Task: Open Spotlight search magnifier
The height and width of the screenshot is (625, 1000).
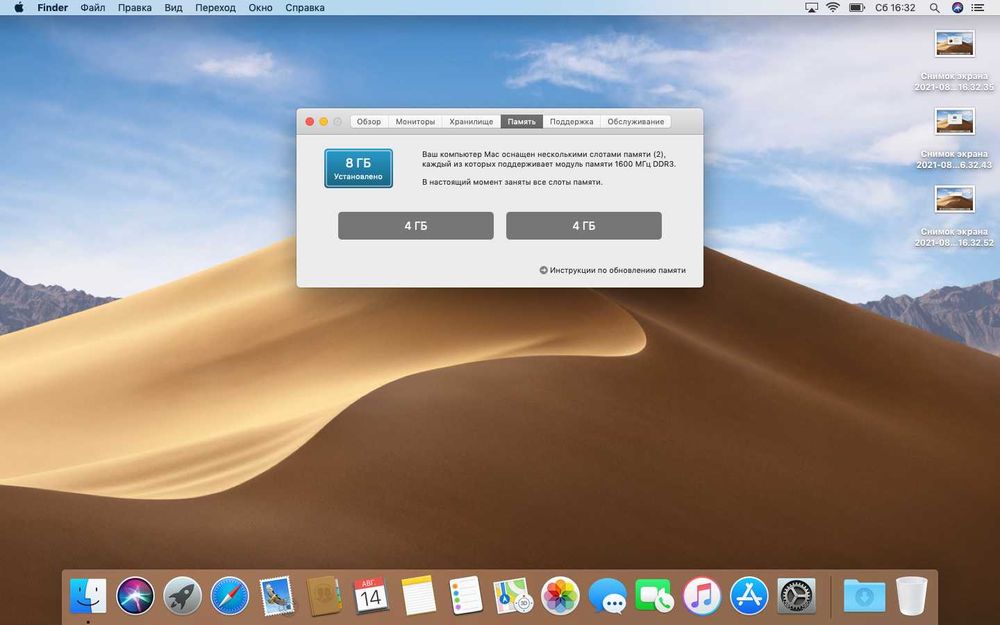Action: coord(934,8)
